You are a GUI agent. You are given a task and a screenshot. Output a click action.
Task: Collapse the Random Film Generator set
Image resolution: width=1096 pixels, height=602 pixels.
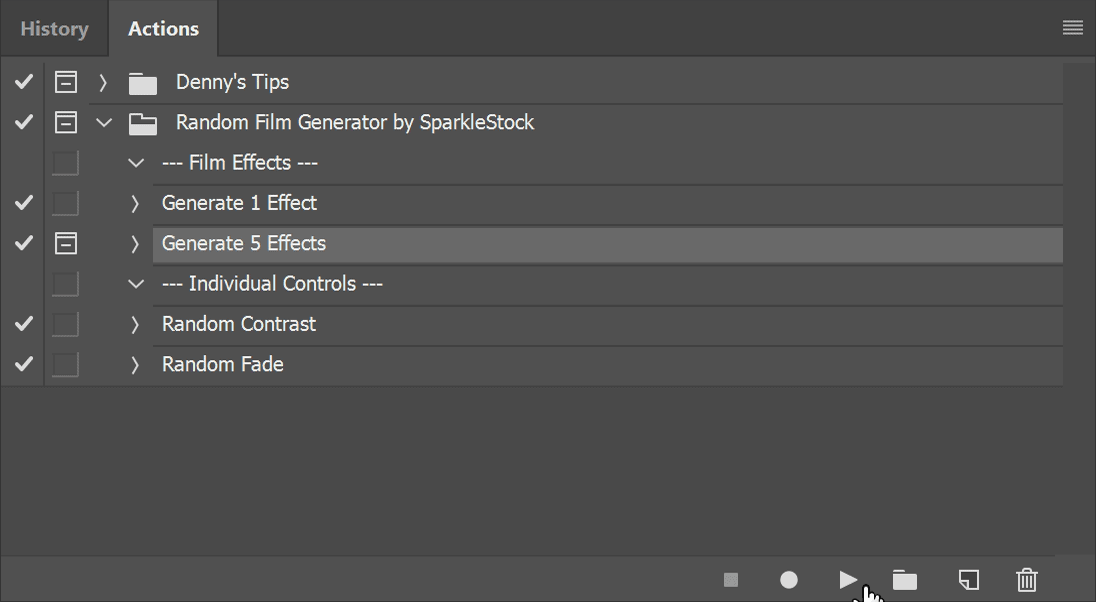pyautogui.click(x=103, y=122)
